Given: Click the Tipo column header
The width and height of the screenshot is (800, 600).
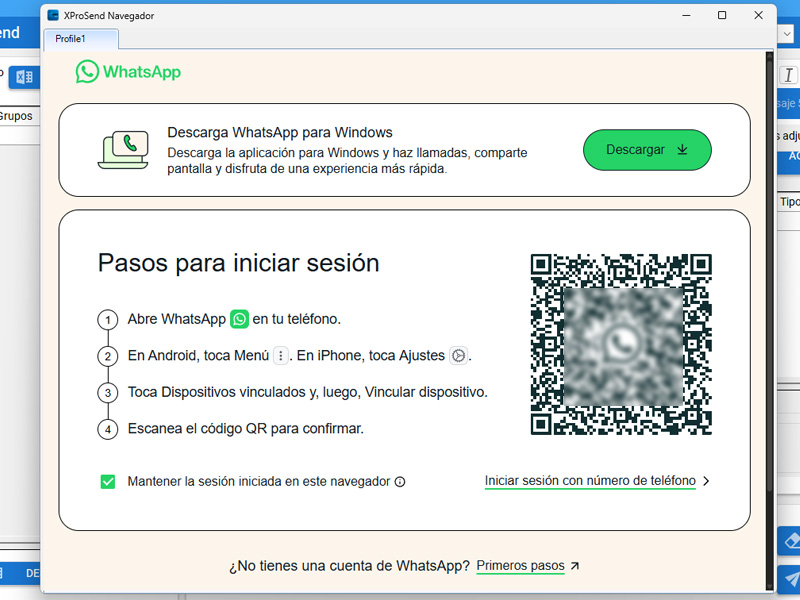Looking at the screenshot, I should [789, 202].
